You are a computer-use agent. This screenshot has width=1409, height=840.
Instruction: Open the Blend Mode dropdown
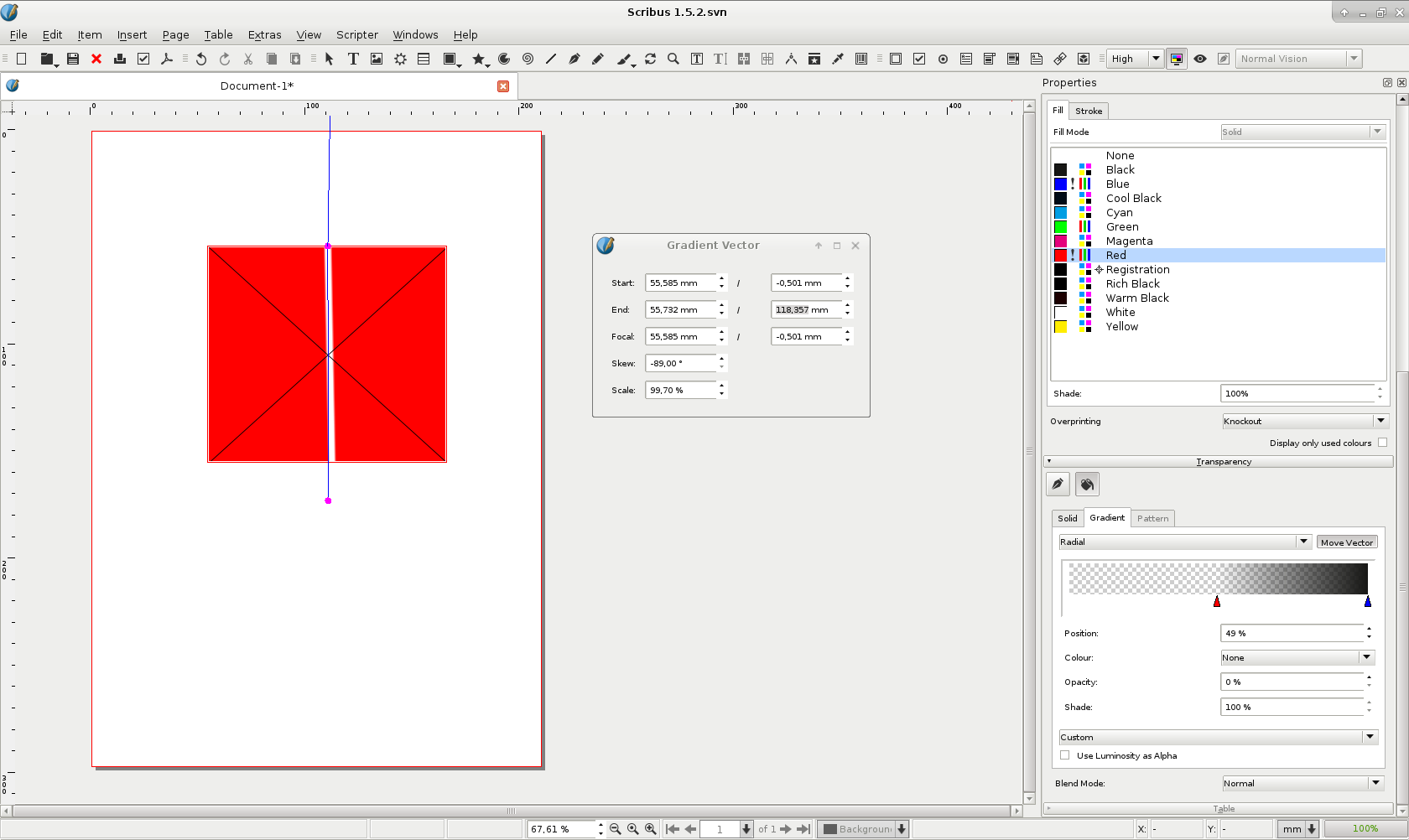[x=1302, y=783]
